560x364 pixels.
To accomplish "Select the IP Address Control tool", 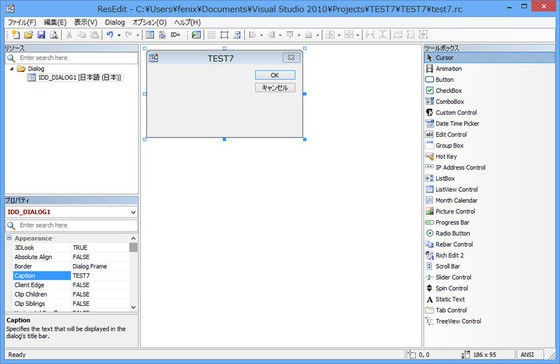I will 489,168.
